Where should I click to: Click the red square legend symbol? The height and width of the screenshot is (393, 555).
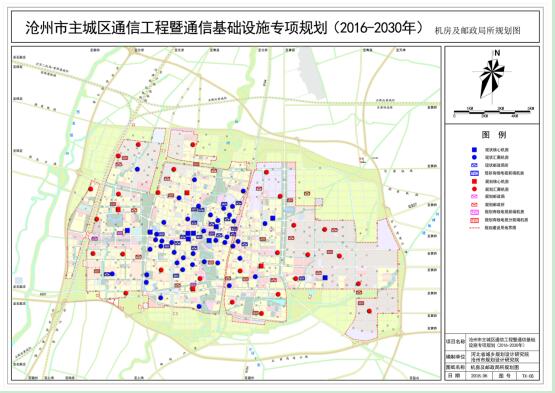475,181
